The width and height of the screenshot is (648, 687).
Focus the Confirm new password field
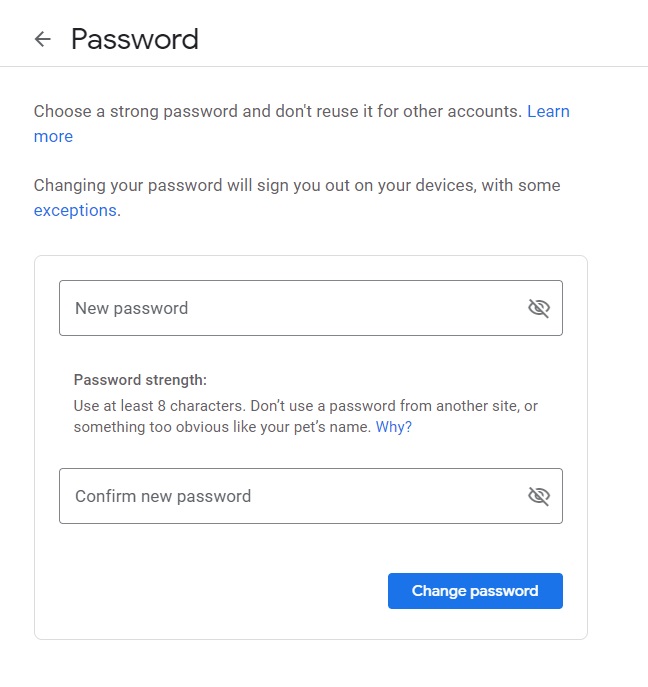[x=311, y=496]
